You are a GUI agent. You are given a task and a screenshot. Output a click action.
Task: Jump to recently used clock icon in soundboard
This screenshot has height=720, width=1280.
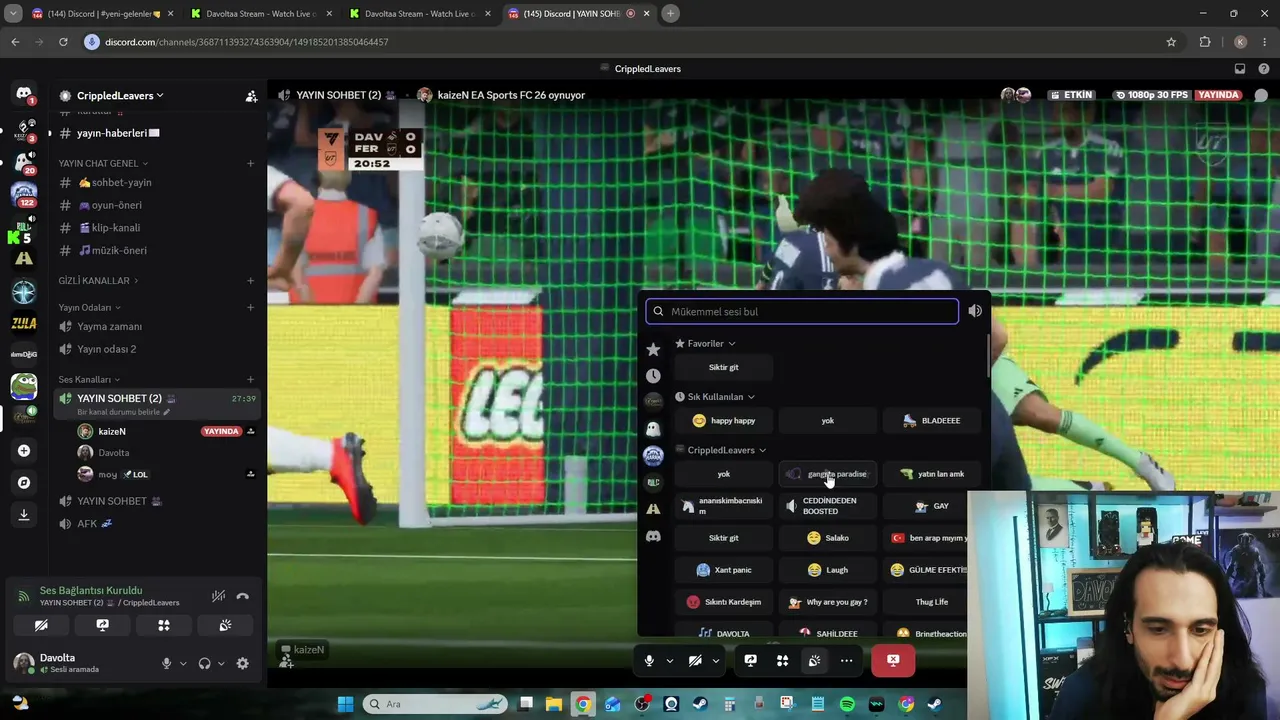(653, 376)
